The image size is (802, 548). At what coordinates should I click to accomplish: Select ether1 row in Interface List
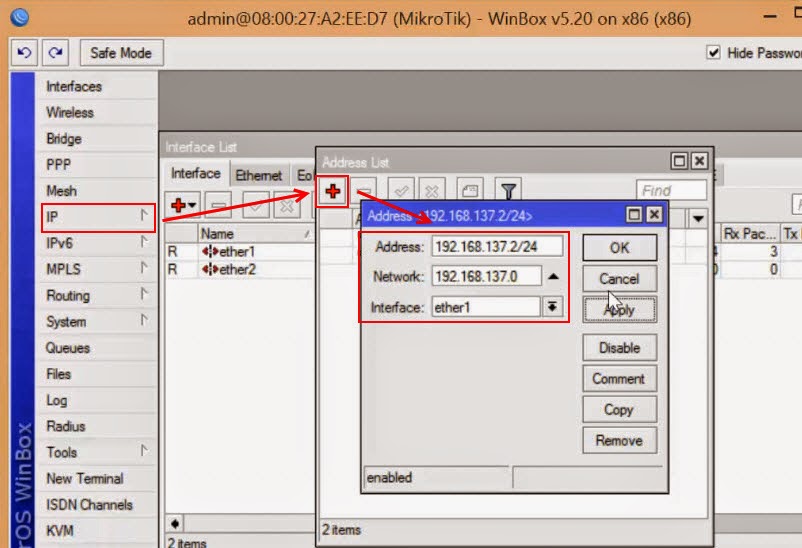click(x=239, y=251)
